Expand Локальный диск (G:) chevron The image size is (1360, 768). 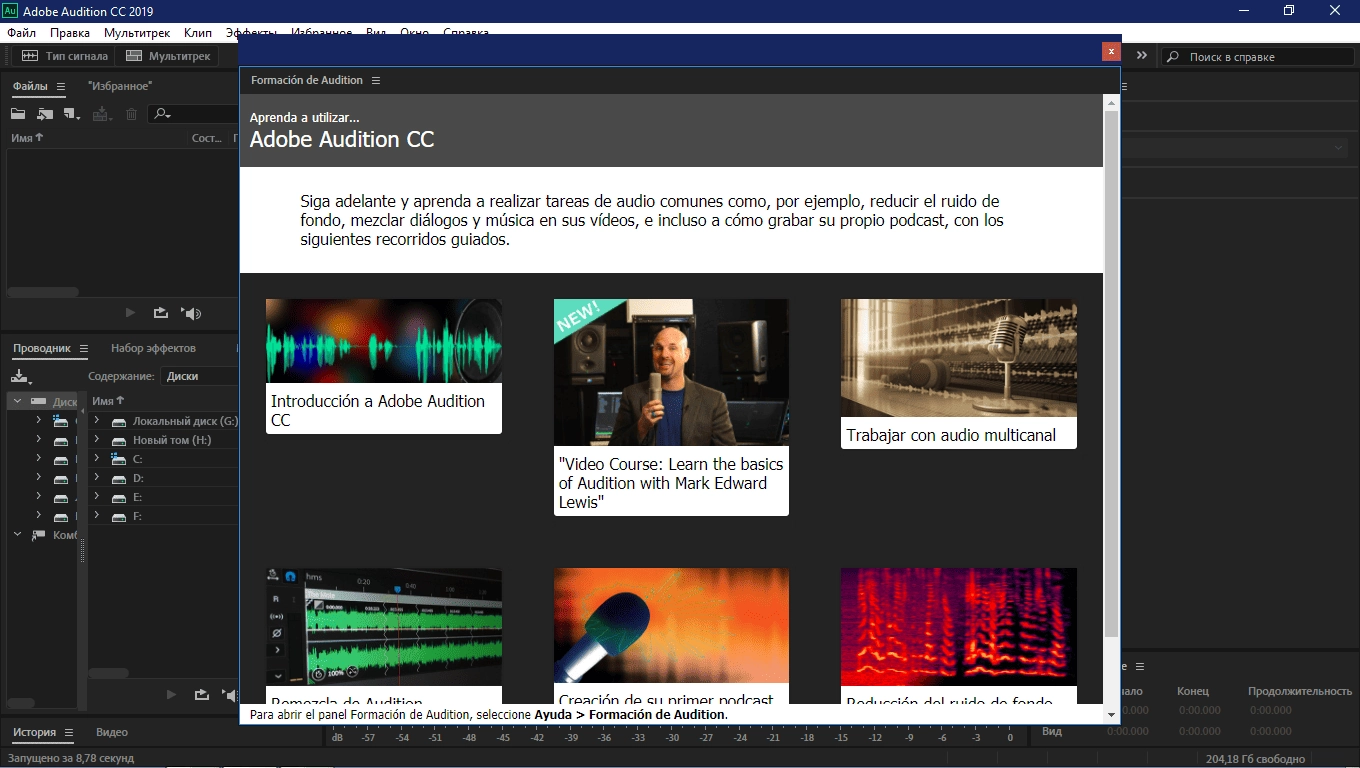[97, 421]
